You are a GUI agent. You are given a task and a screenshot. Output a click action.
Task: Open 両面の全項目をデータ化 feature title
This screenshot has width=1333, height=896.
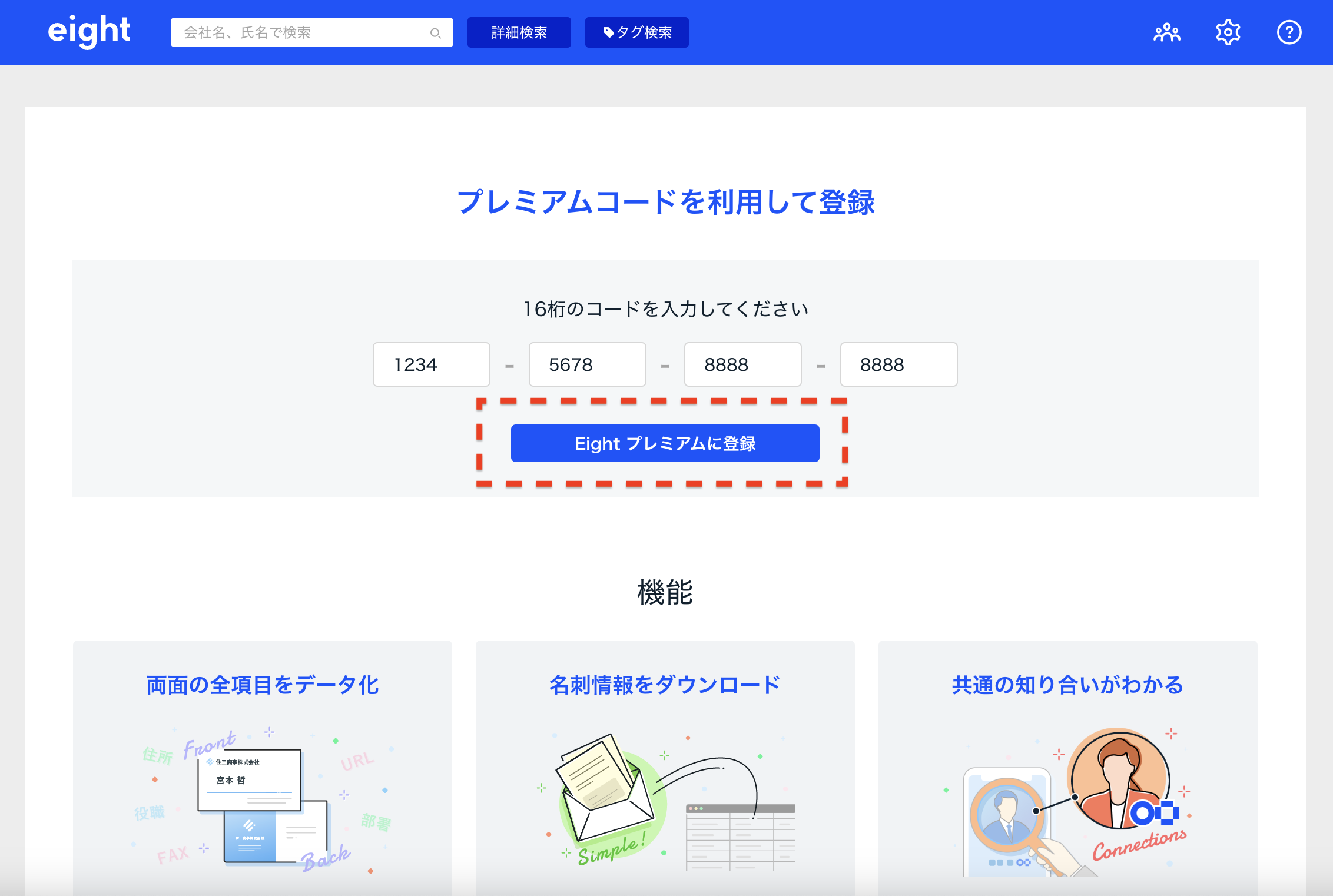pos(263,685)
